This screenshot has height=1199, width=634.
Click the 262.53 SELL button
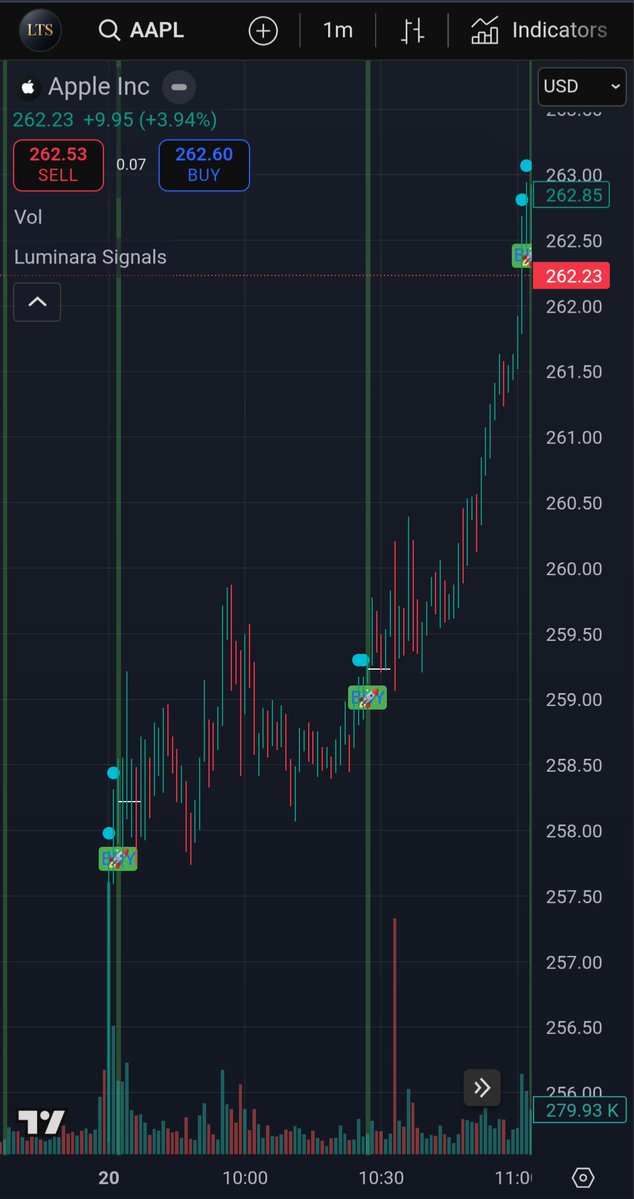pyautogui.click(x=58, y=164)
